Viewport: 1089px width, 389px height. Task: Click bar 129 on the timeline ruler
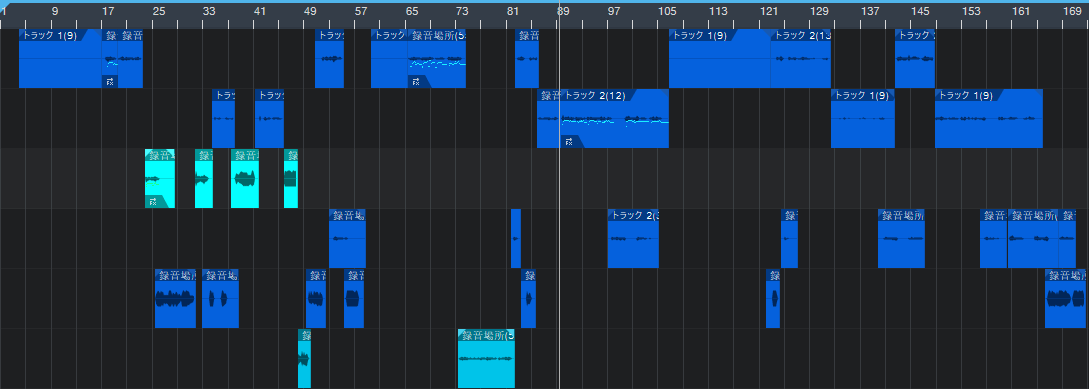pyautogui.click(x=820, y=11)
